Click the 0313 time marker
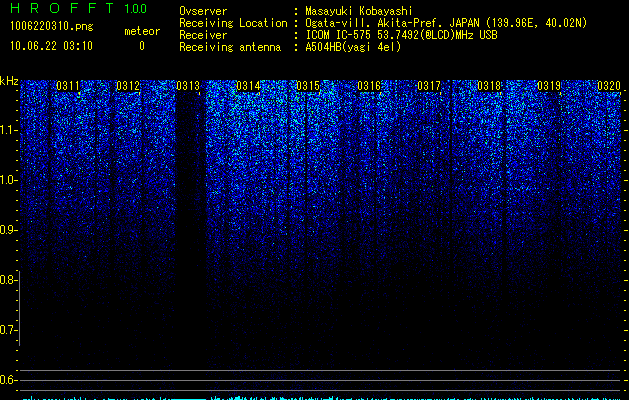629x400 pixels. (x=188, y=86)
